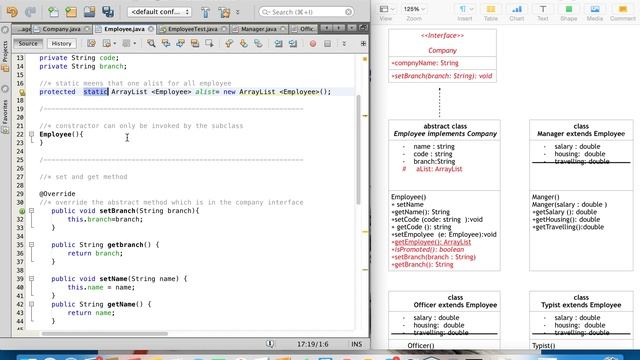This screenshot has height=360, width=640.
Task: Switch to Source view
Action: pyautogui.click(x=28, y=43)
